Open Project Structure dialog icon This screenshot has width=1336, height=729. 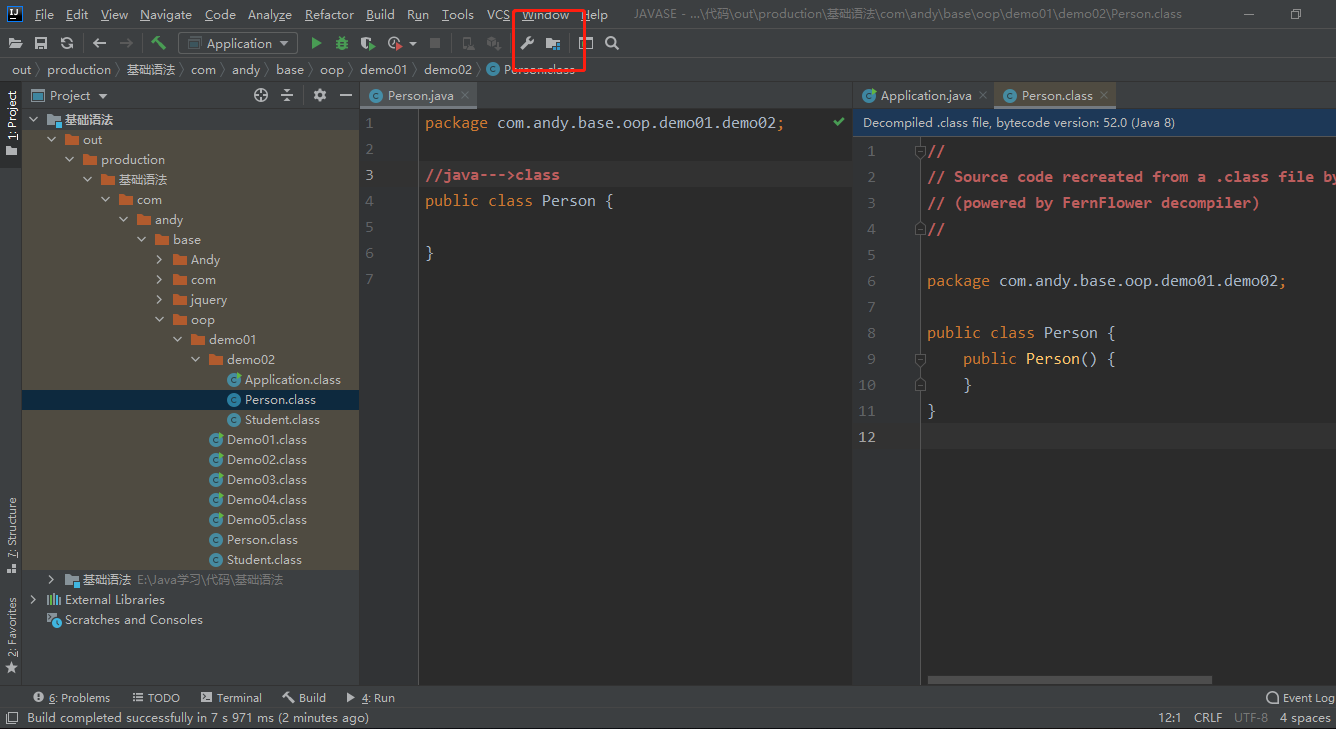point(552,43)
